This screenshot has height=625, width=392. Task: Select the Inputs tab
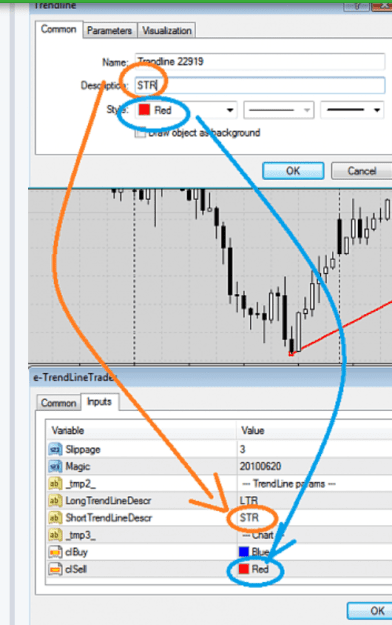tap(99, 402)
